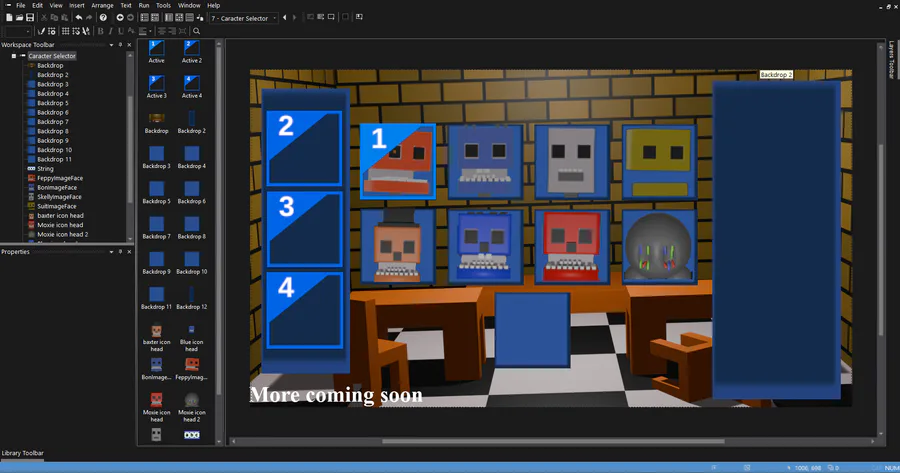
Task: Select Active 3 object thumbnail
Action: click(156, 87)
